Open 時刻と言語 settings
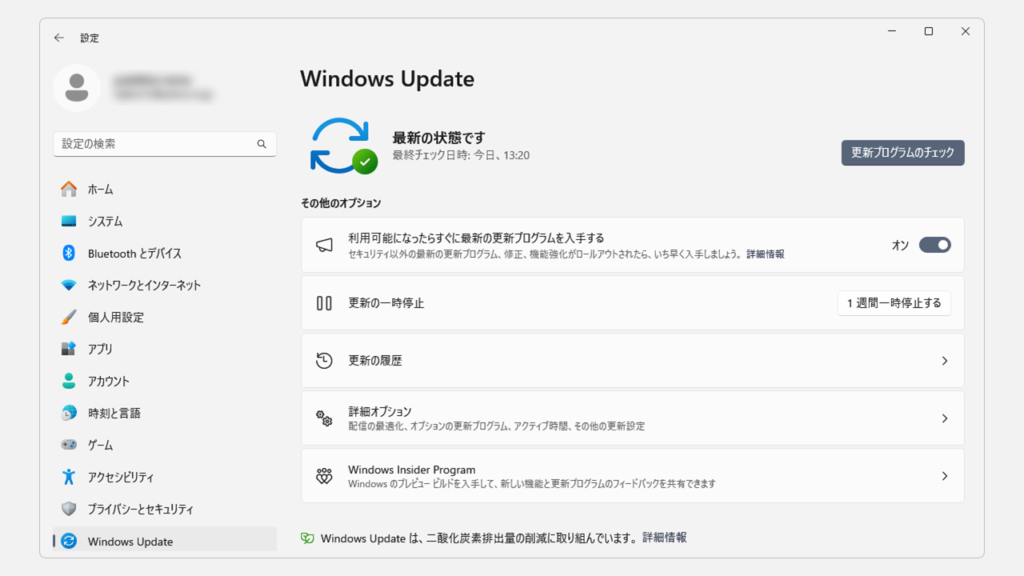The width and height of the screenshot is (1024, 576). [165, 413]
